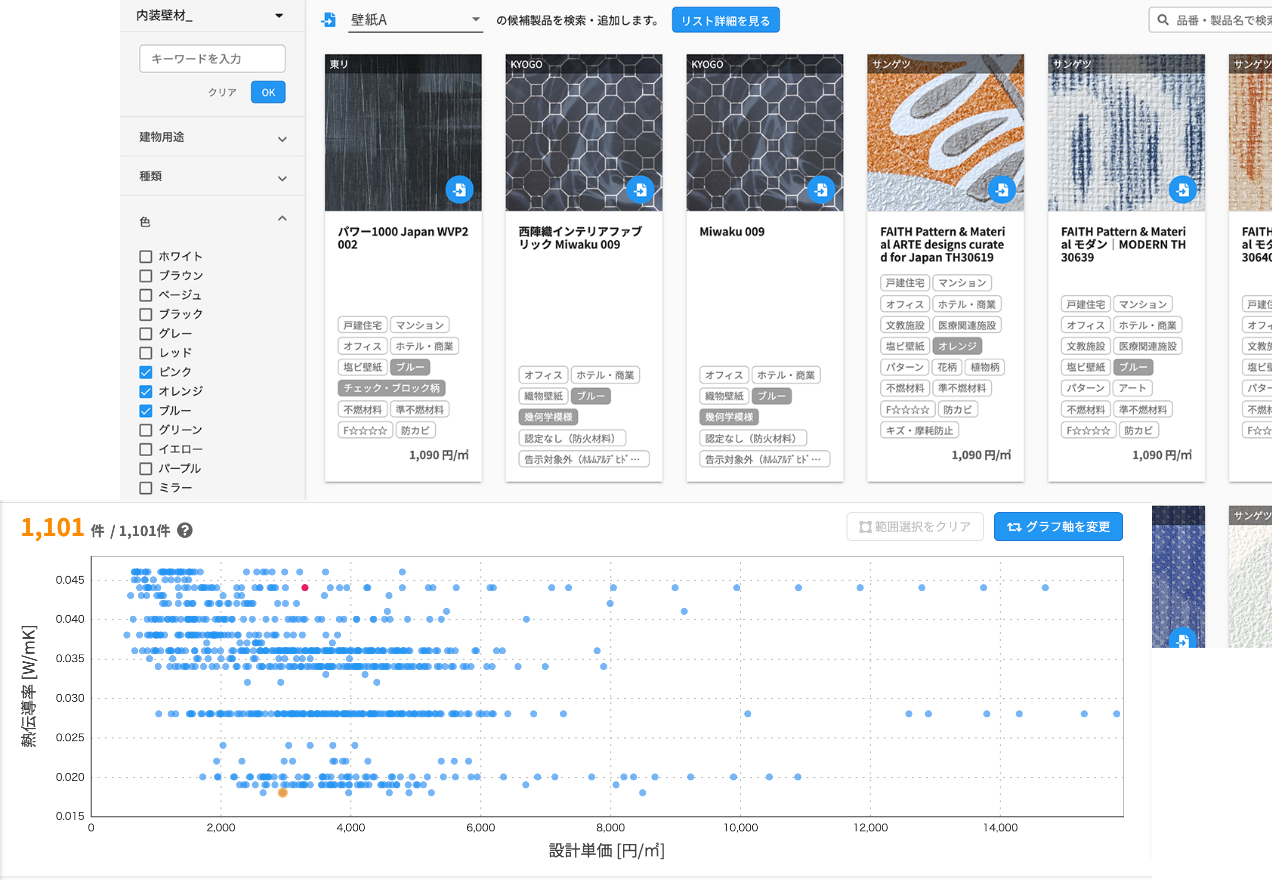Check the ミラー color checkbox
The image size is (1272, 880).
pos(146,488)
